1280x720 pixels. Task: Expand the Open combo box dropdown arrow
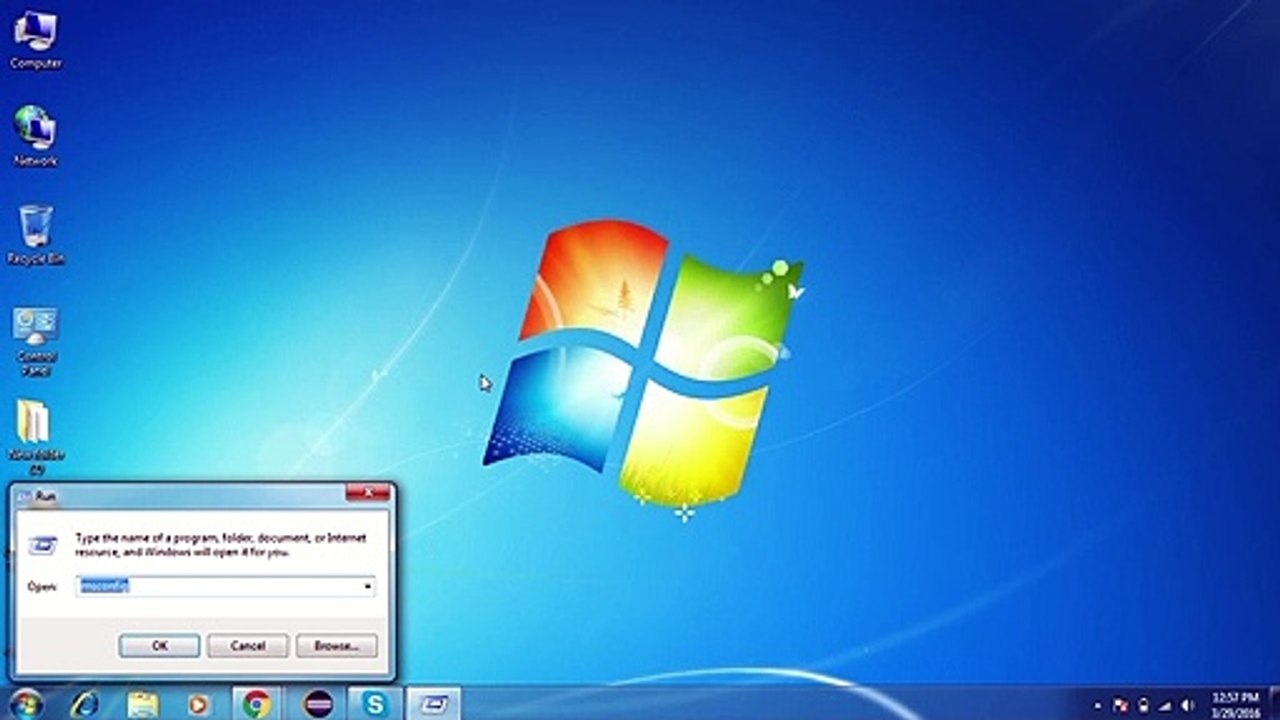(368, 587)
